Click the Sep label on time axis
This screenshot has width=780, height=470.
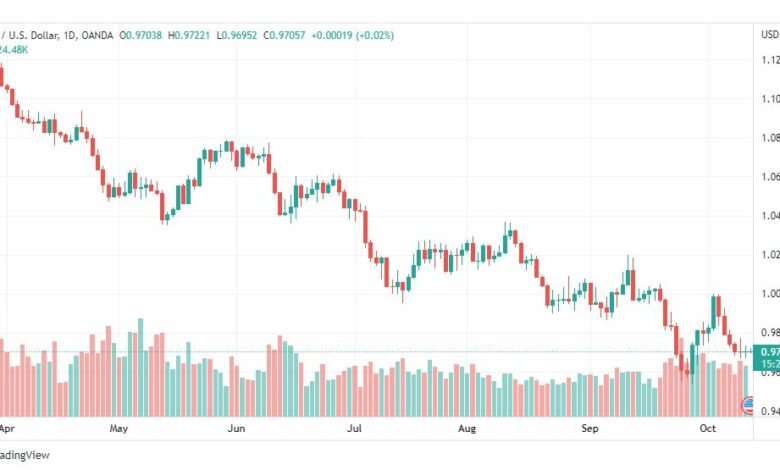click(590, 428)
